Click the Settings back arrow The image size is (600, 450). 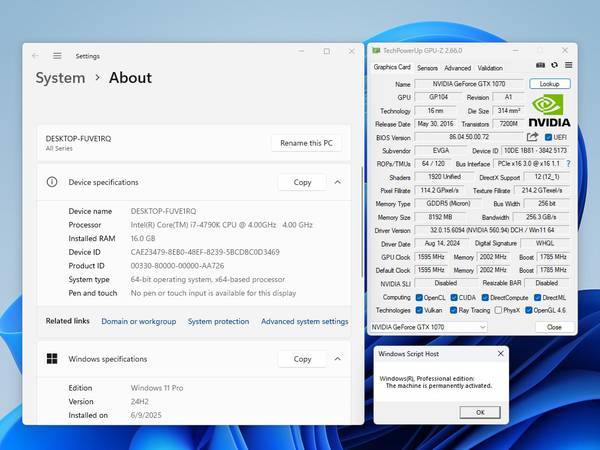36,56
